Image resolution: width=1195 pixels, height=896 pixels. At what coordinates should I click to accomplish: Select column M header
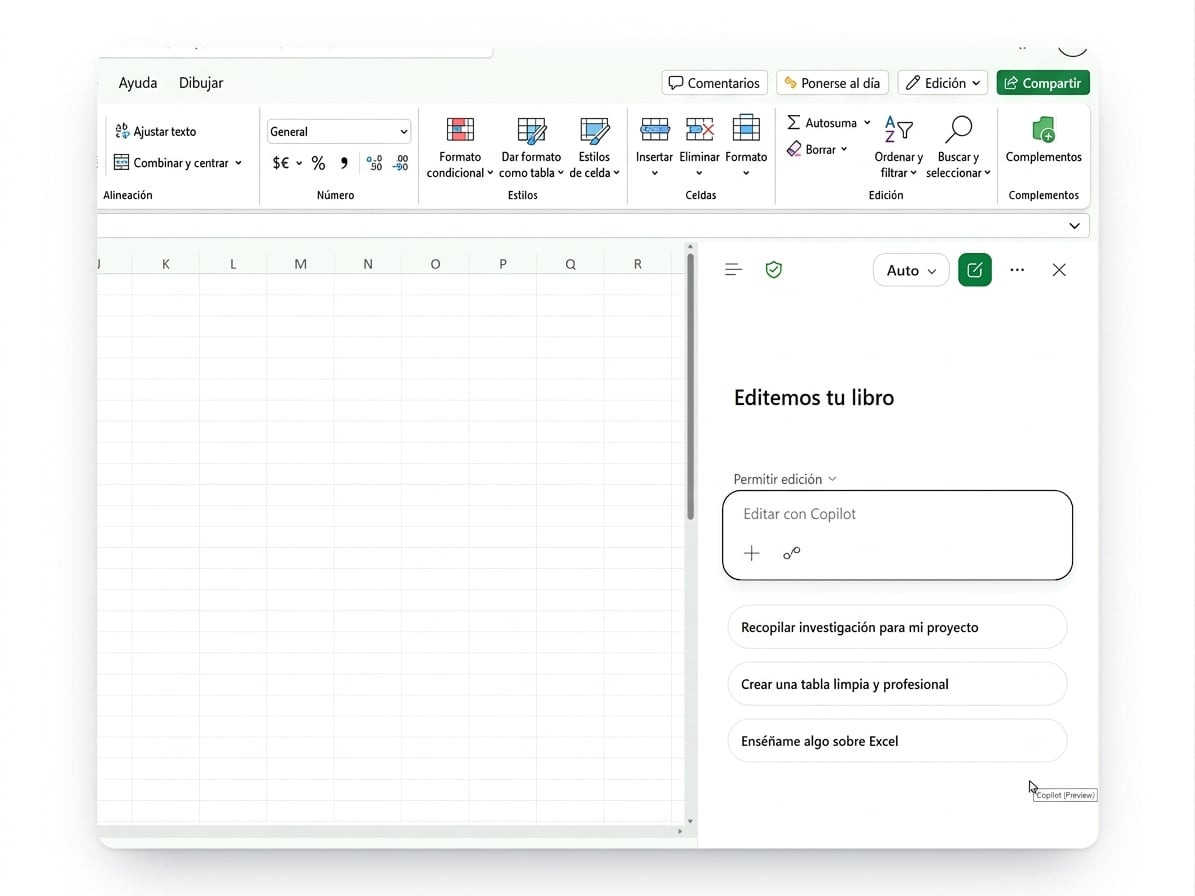[x=300, y=264]
